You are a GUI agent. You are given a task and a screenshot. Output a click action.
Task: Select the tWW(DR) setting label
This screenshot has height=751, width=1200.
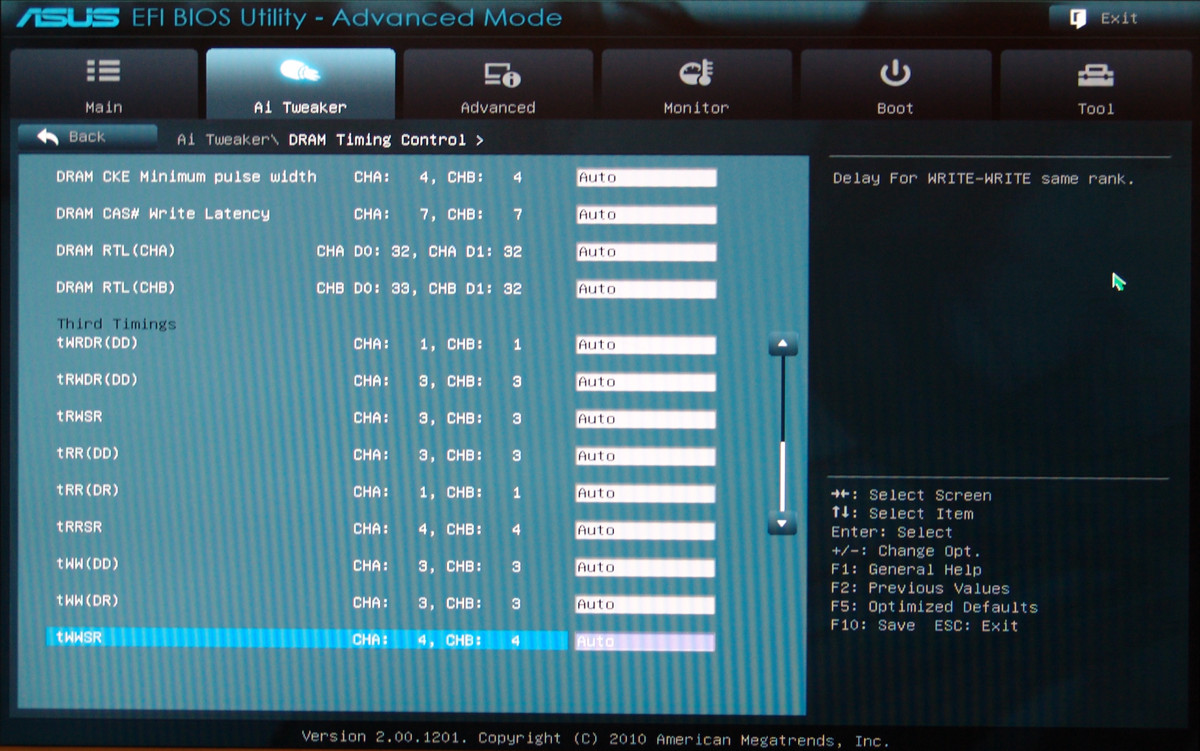click(x=88, y=602)
